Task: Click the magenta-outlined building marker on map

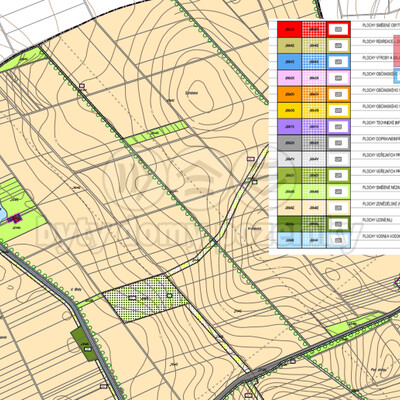Action: coord(15,218)
